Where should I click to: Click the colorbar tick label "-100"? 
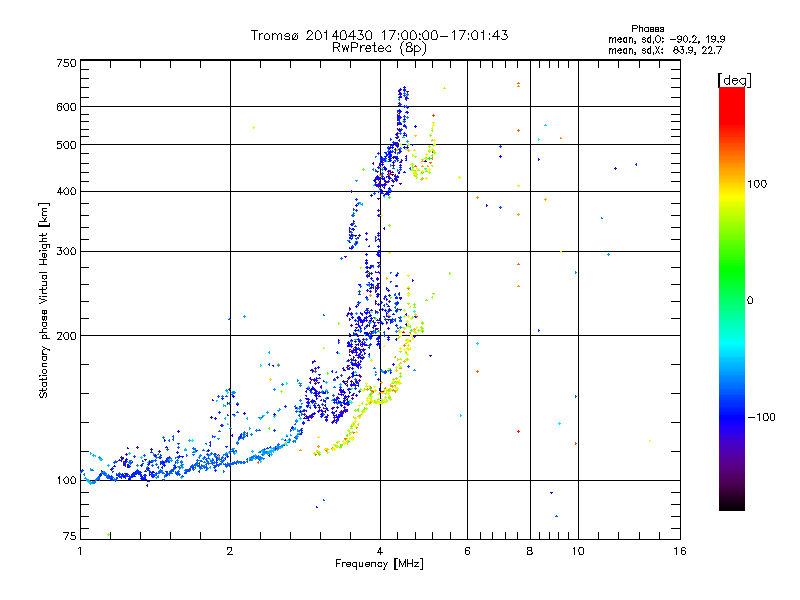[x=761, y=417]
